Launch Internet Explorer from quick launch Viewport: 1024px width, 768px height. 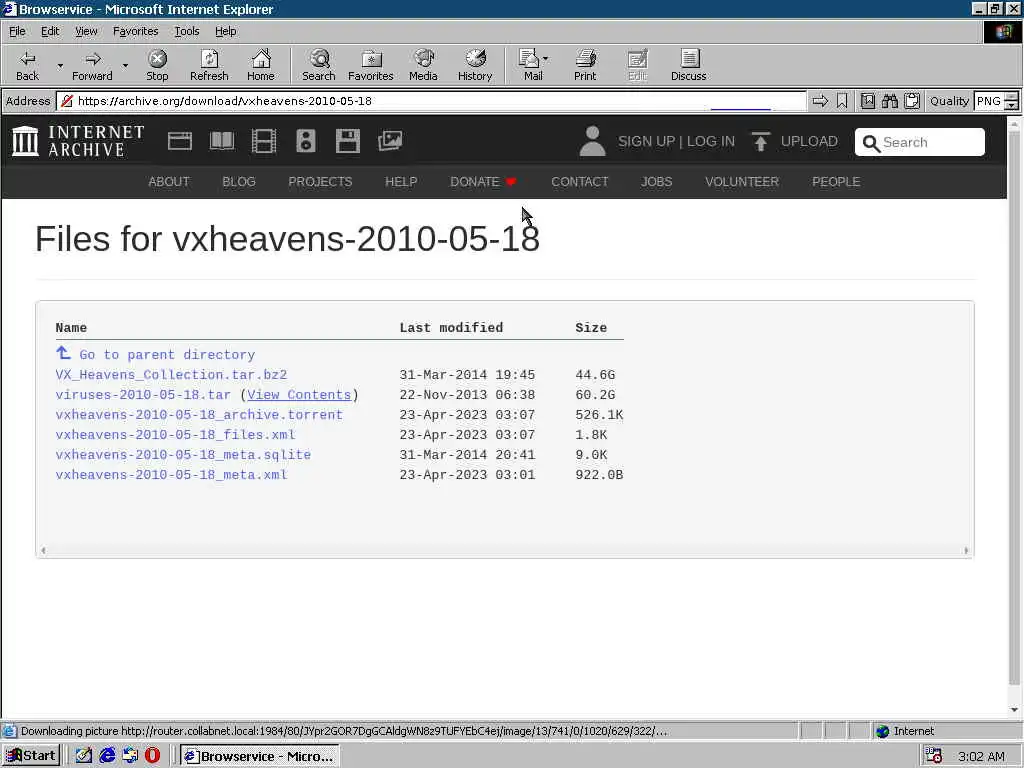coord(107,756)
